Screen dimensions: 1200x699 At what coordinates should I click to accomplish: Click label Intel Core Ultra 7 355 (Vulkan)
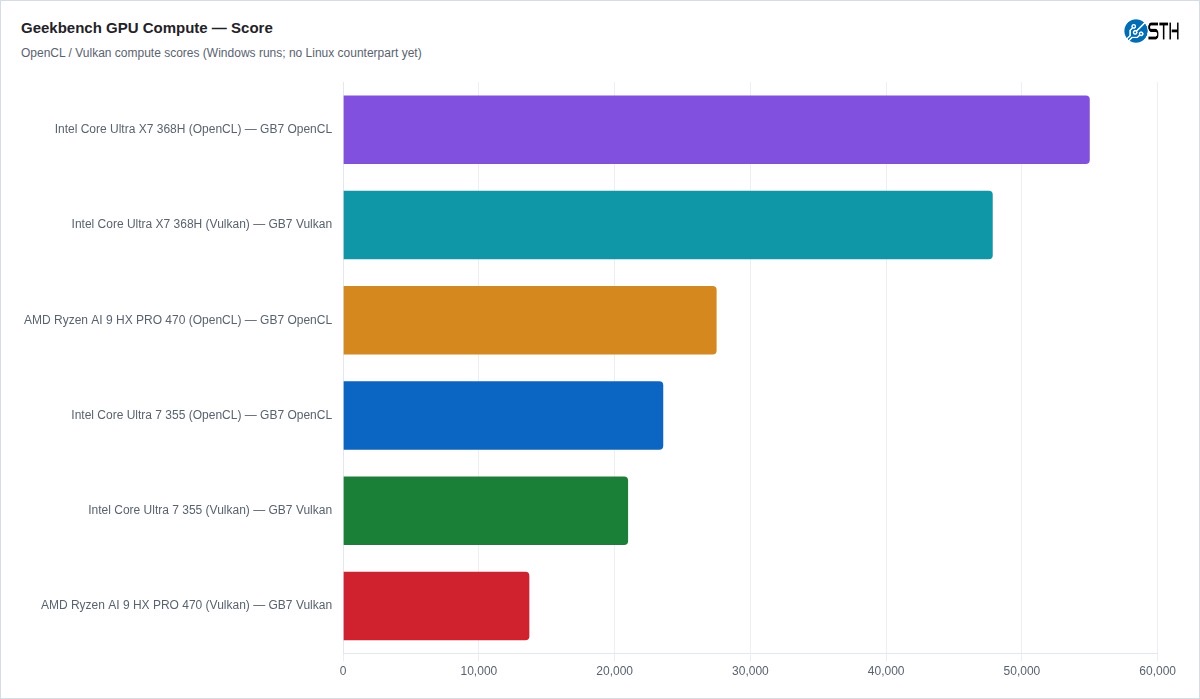click(x=210, y=510)
